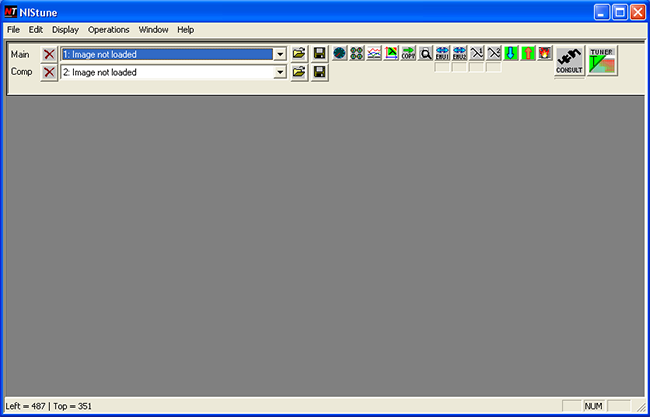
Task: Minimize the NIStune window
Action: point(601,12)
